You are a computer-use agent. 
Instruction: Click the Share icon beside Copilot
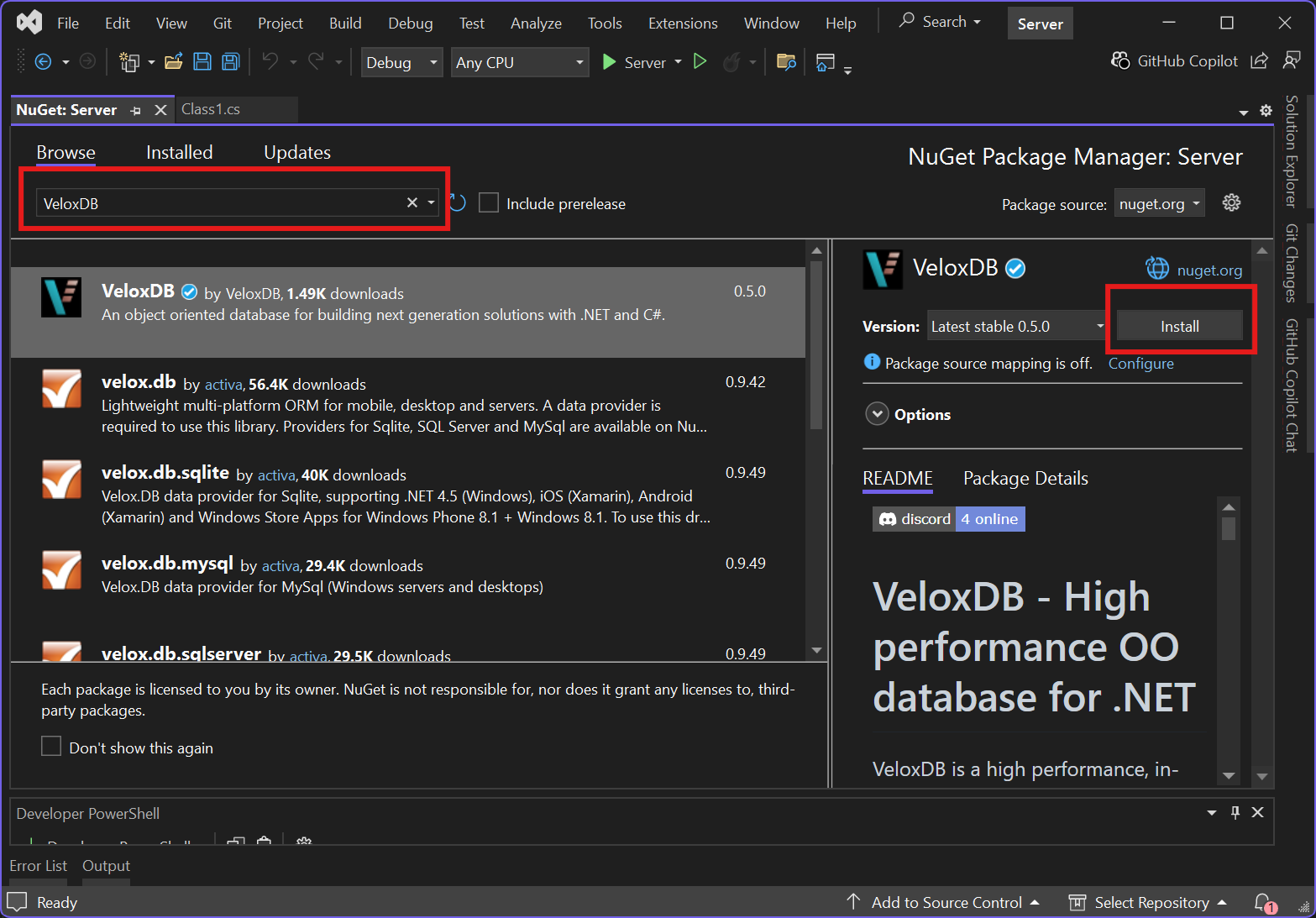[x=1259, y=61]
